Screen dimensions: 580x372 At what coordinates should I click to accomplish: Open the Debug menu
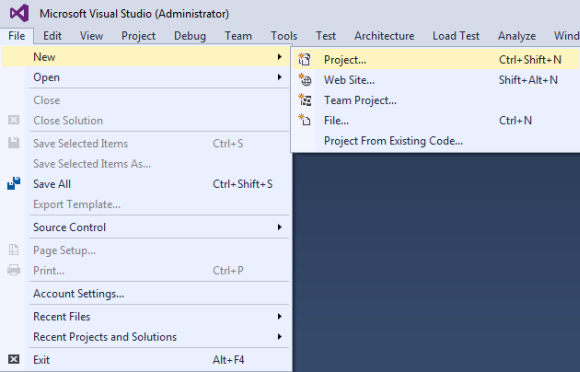click(190, 36)
